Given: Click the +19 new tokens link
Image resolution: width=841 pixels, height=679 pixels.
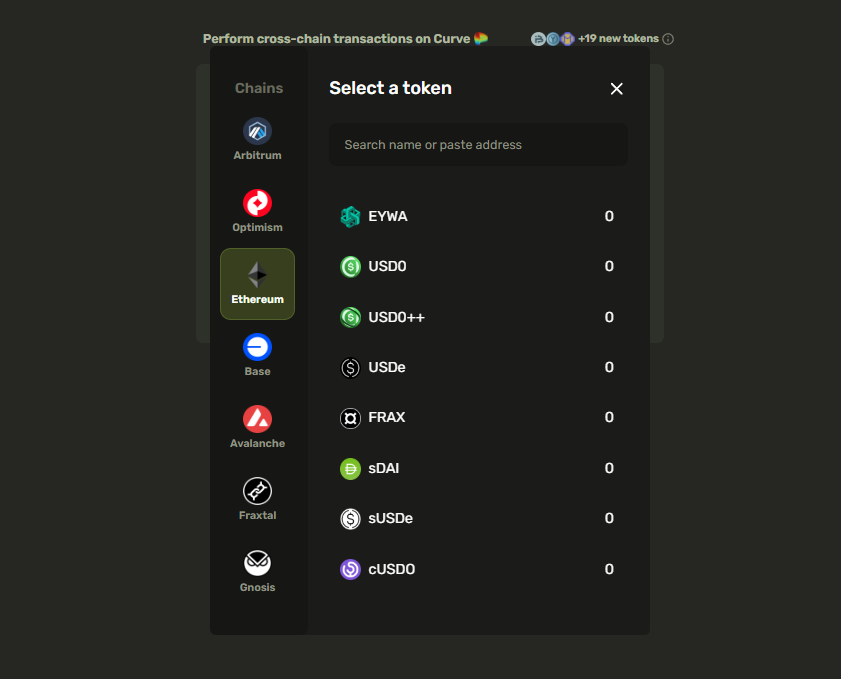Looking at the screenshot, I should coord(618,39).
